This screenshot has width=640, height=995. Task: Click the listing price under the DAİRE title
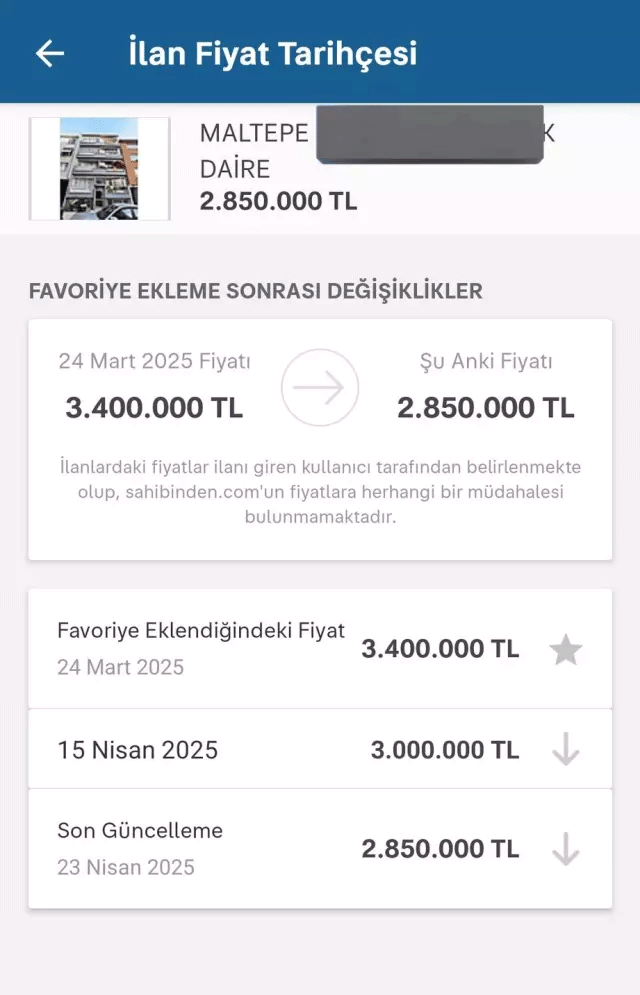pyautogui.click(x=278, y=201)
